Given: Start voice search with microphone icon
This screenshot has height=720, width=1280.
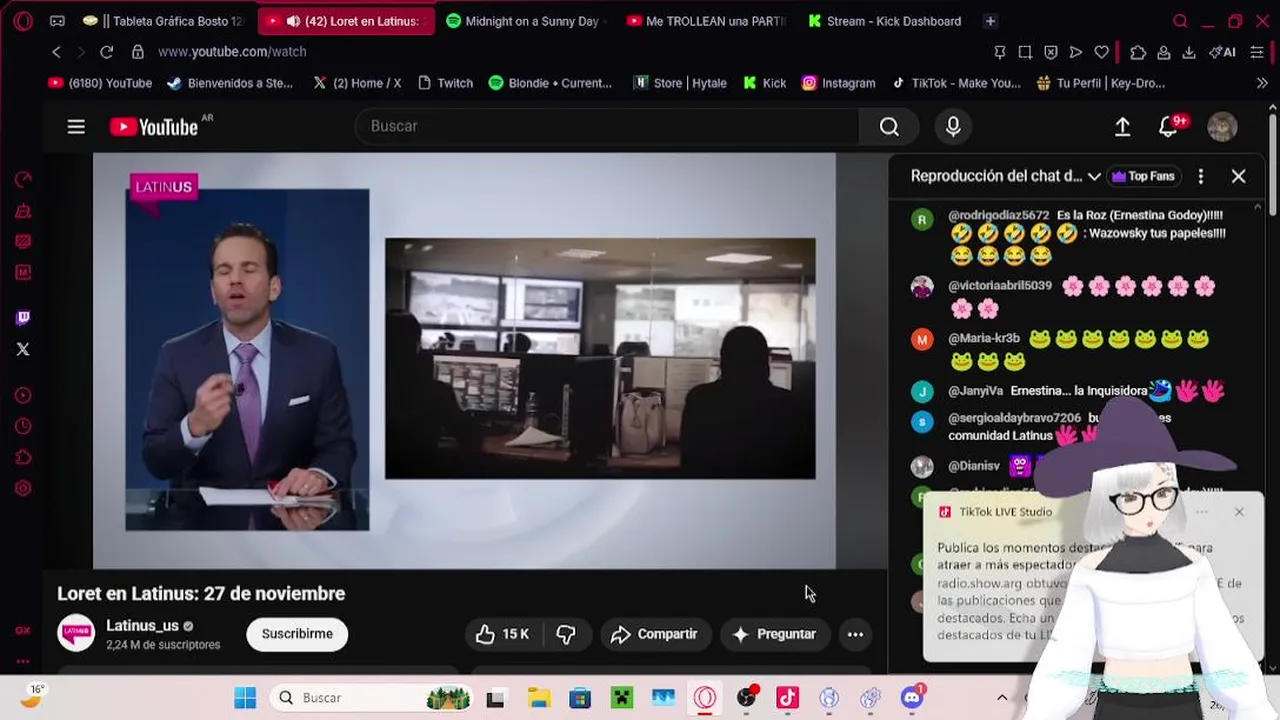Looking at the screenshot, I should coord(953,126).
